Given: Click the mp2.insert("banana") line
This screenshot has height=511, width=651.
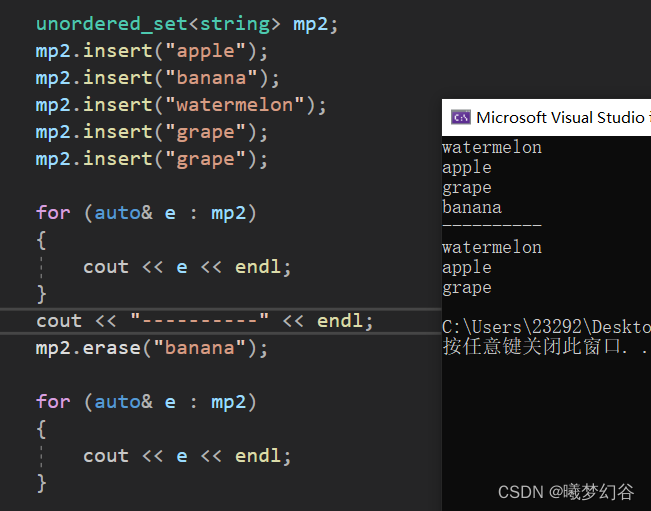Looking at the screenshot, I should tap(158, 78).
